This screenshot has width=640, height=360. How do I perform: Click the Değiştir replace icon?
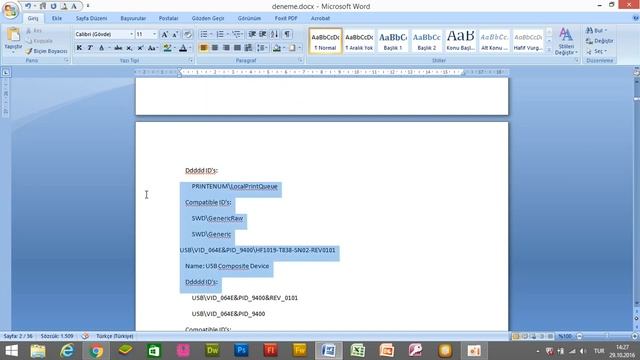pos(600,41)
